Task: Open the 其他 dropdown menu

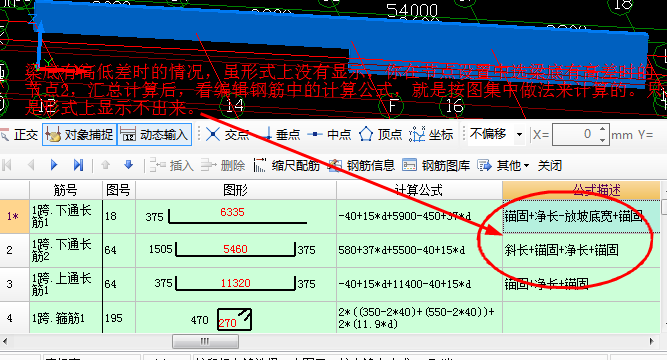Action: (x=503, y=166)
